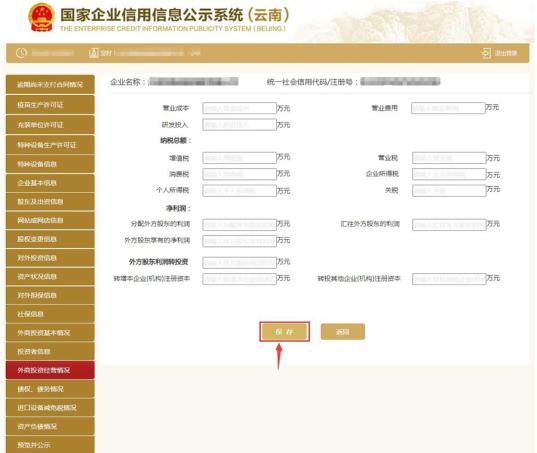
Task: Open 网站或网店信息 in sidebar
Action: click(x=50, y=220)
